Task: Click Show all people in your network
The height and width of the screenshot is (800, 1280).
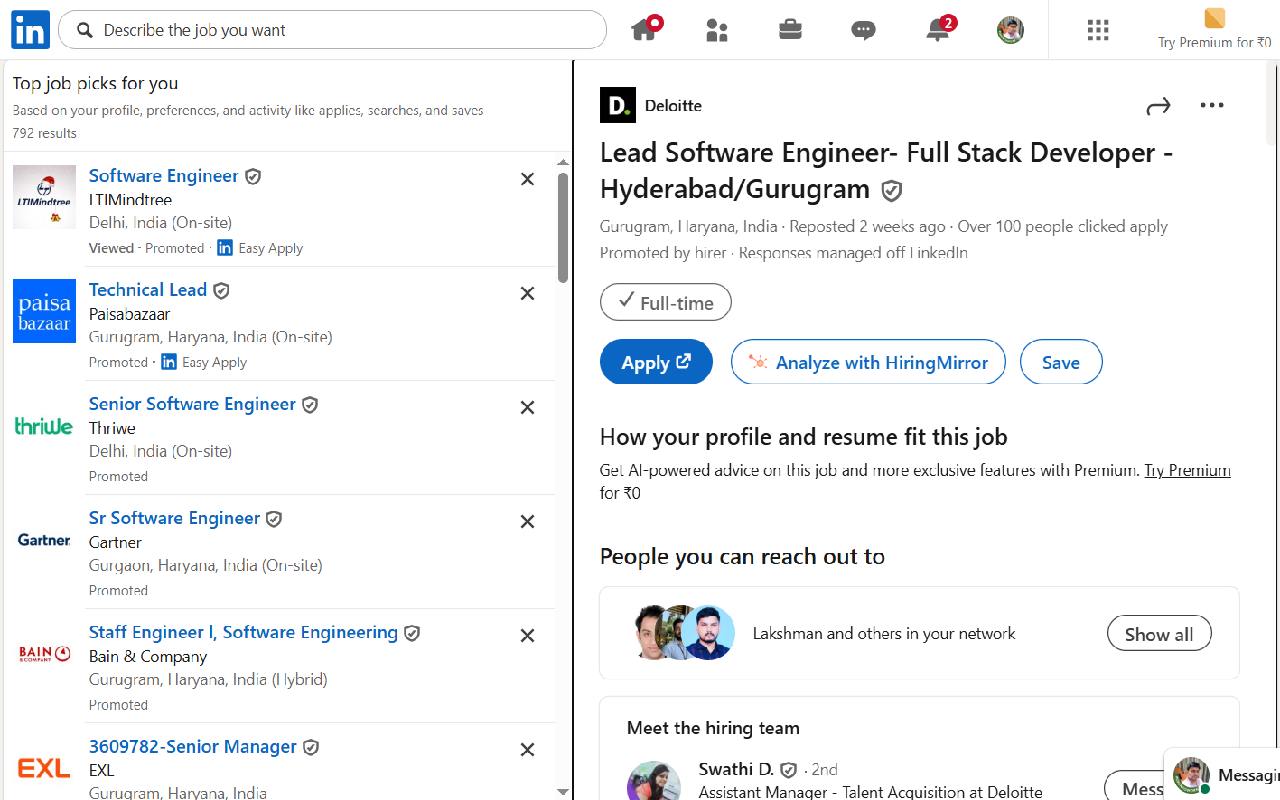Action: coord(1158,632)
